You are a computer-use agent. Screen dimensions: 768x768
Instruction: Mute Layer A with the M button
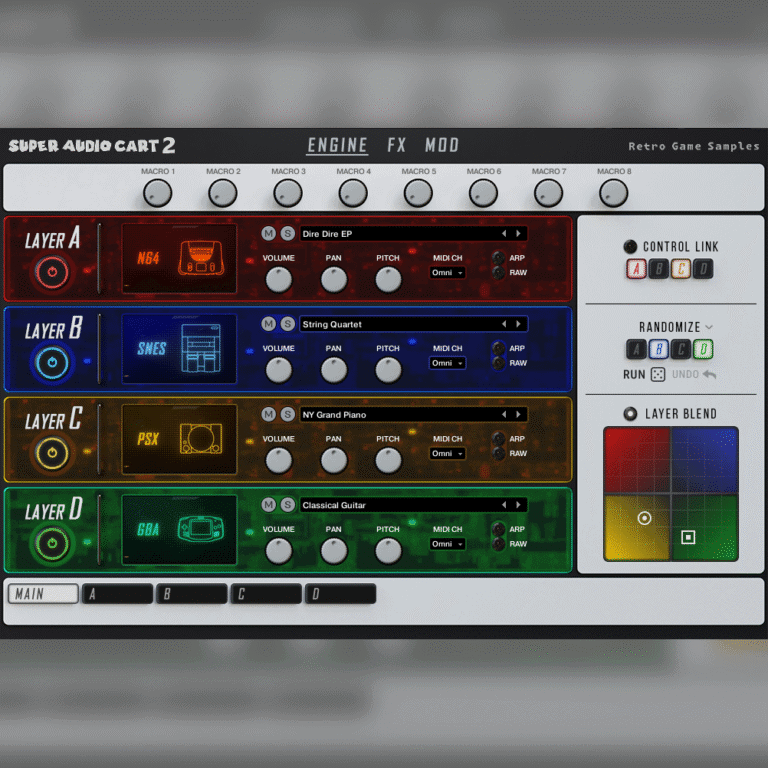pyautogui.click(x=268, y=233)
